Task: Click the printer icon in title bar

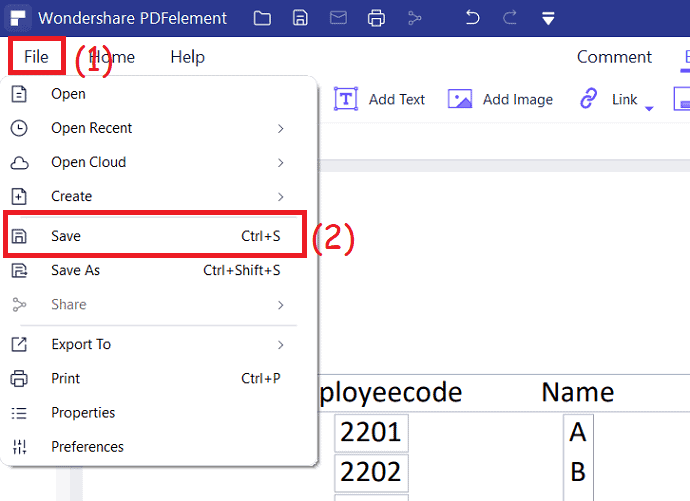Action: [x=376, y=18]
